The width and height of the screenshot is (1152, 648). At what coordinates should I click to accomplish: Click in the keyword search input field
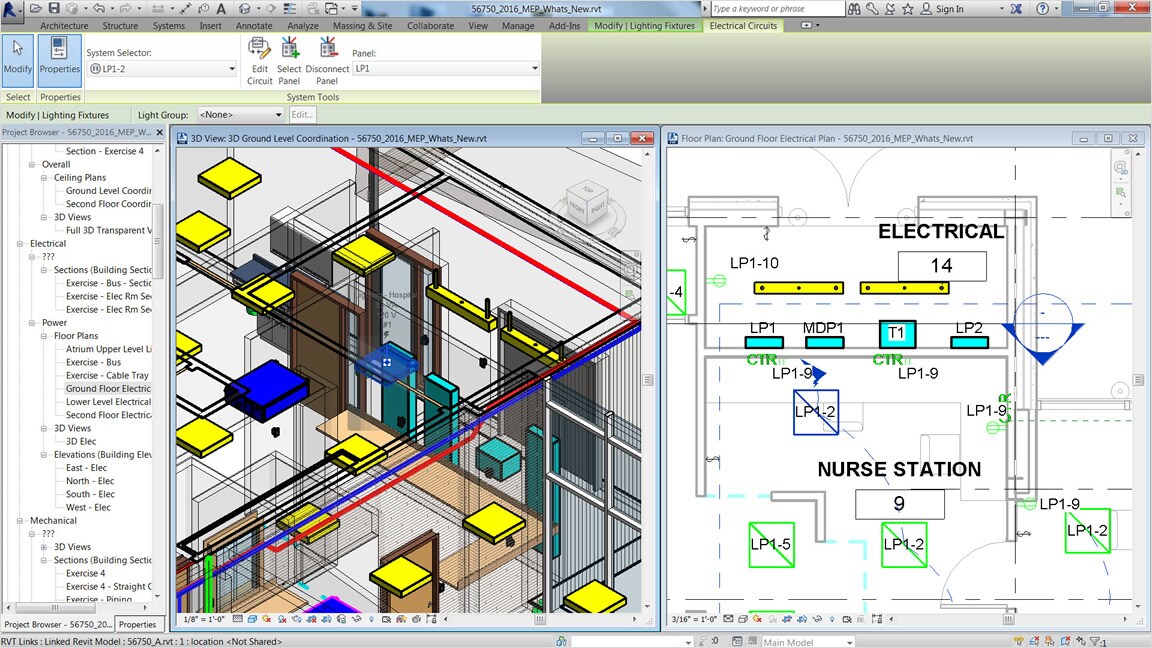(x=777, y=9)
